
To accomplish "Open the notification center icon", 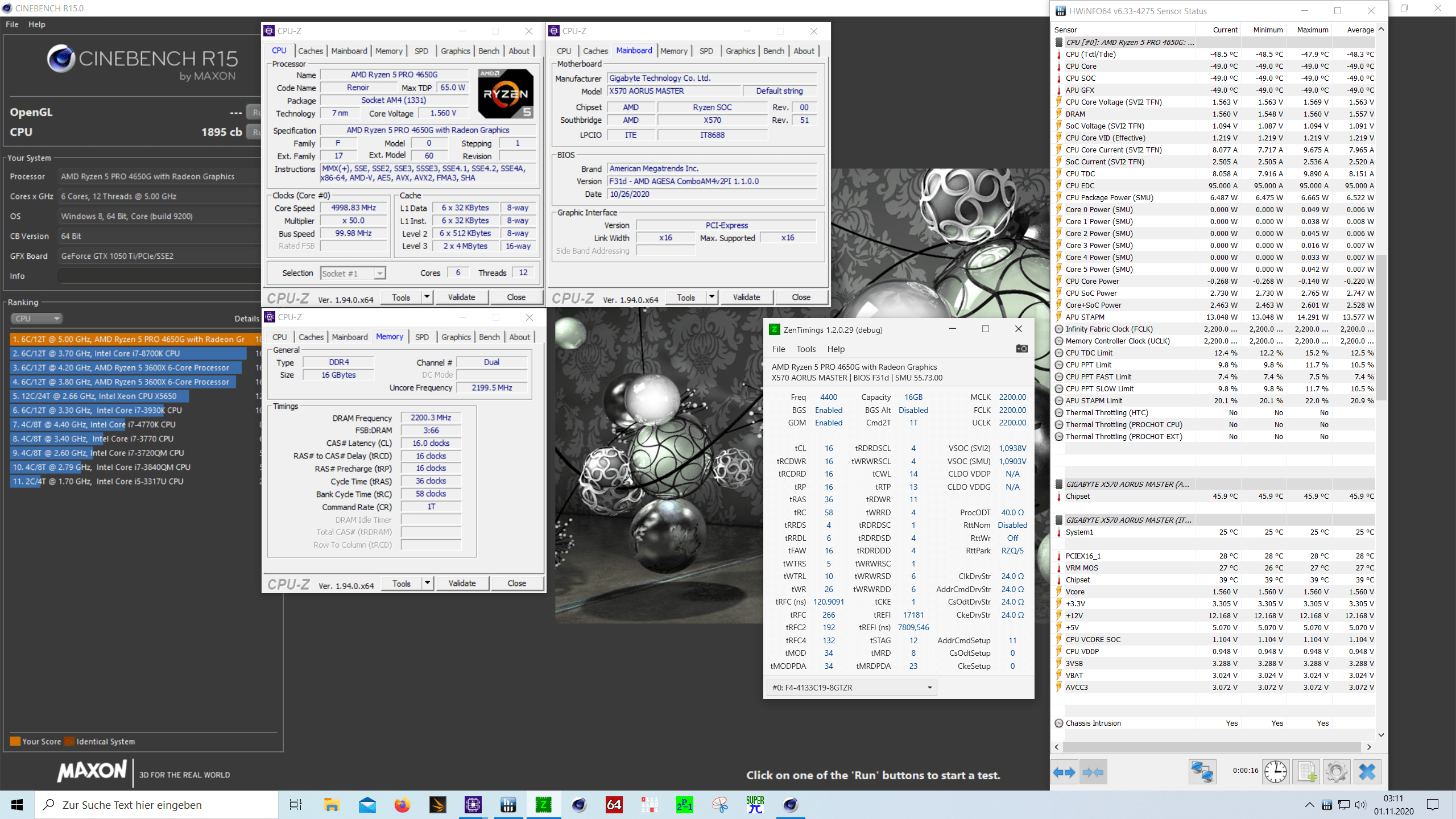I will [x=1433, y=805].
